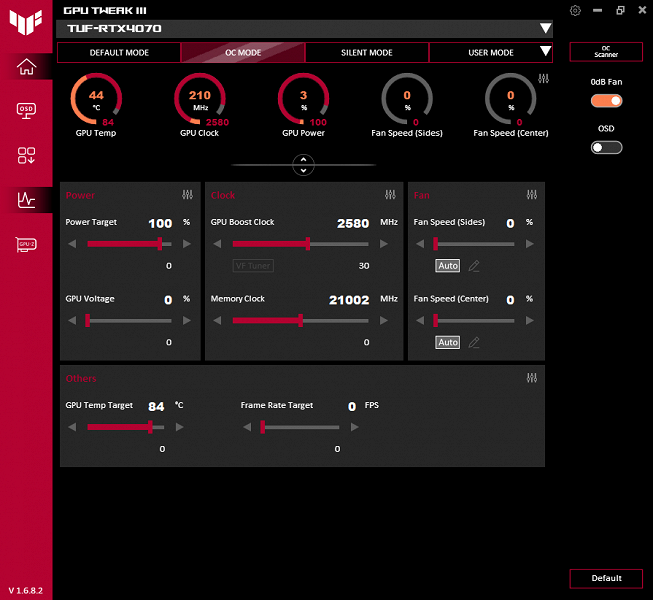
Task: Open the Others panel settings icon
Action: 532,378
